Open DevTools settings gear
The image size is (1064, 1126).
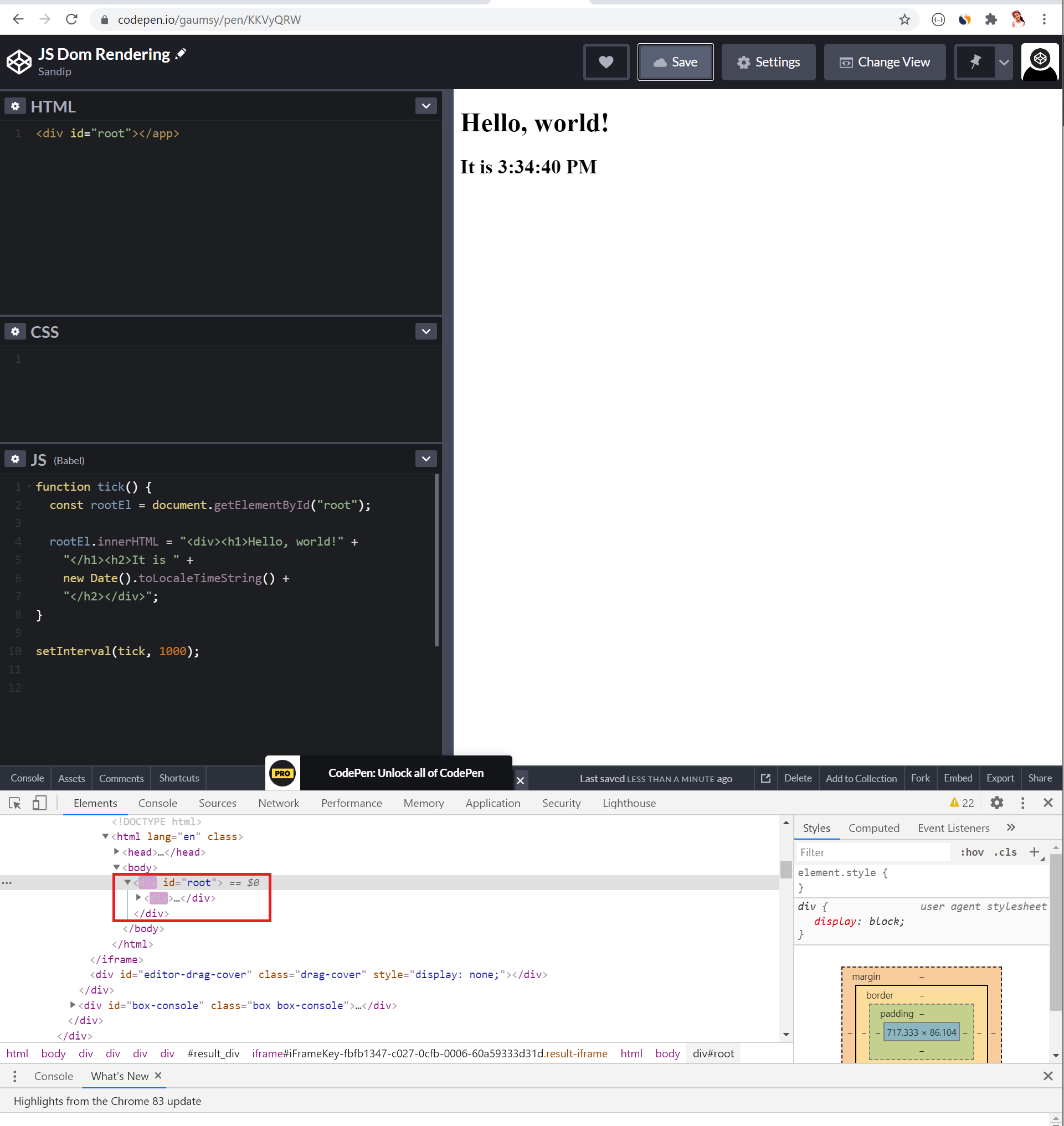tap(997, 803)
